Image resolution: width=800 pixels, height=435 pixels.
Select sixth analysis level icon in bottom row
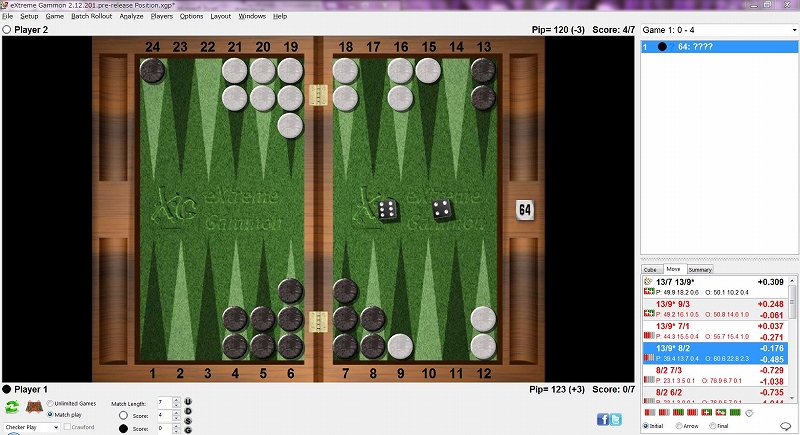(721, 412)
